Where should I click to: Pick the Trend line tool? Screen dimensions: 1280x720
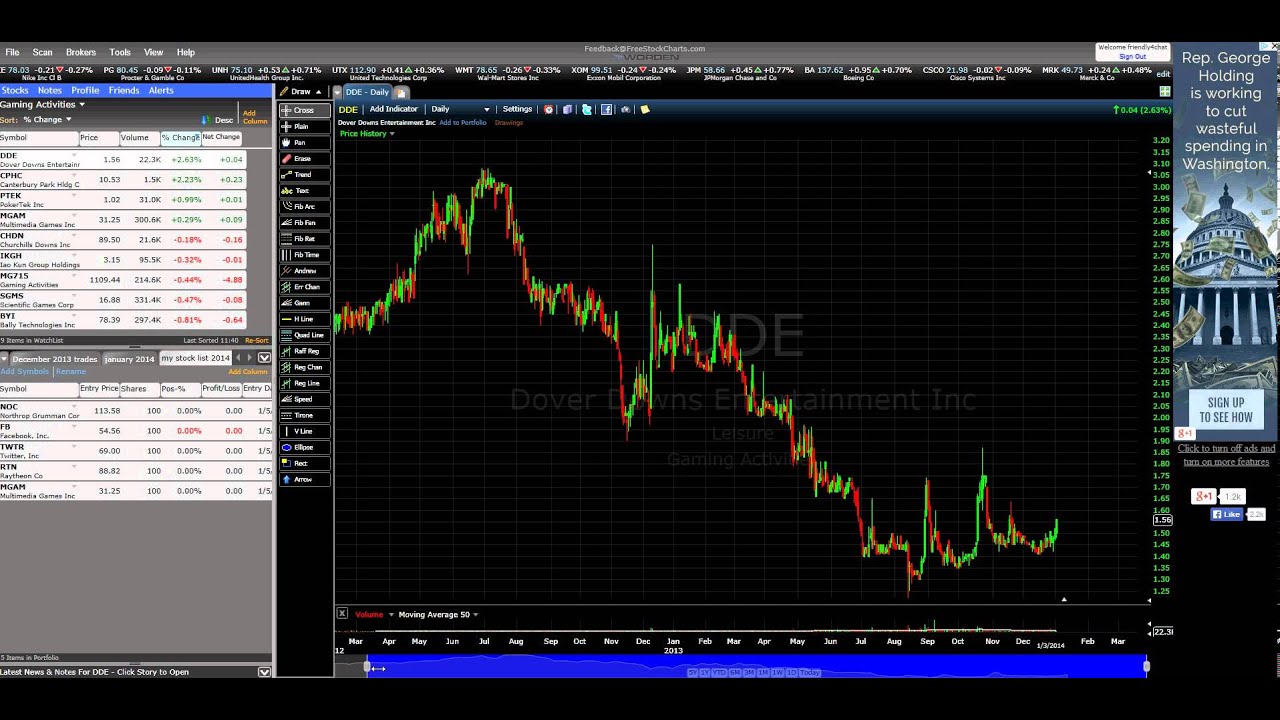tap(304, 175)
